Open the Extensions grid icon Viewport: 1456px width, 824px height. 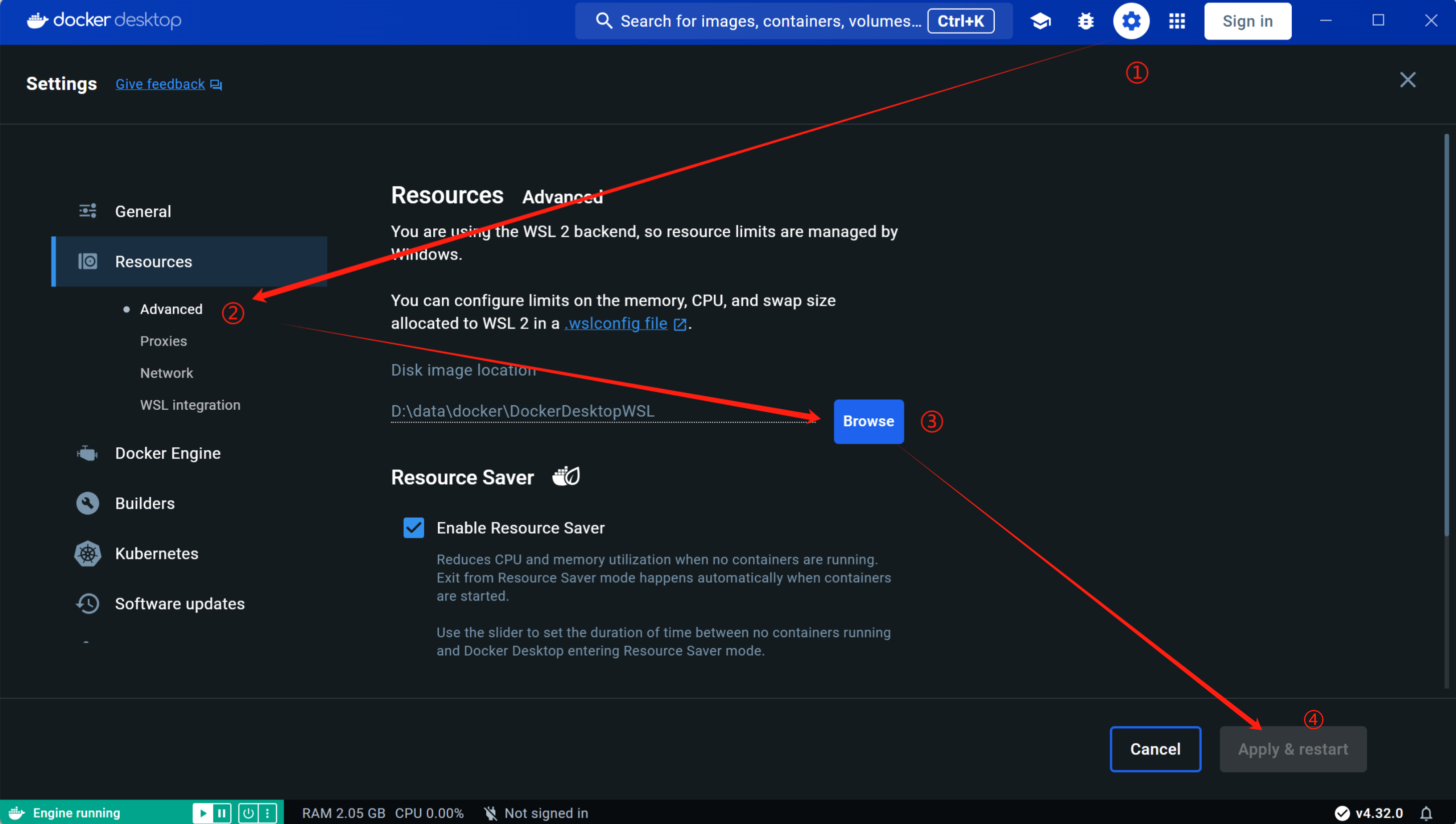pos(1177,21)
